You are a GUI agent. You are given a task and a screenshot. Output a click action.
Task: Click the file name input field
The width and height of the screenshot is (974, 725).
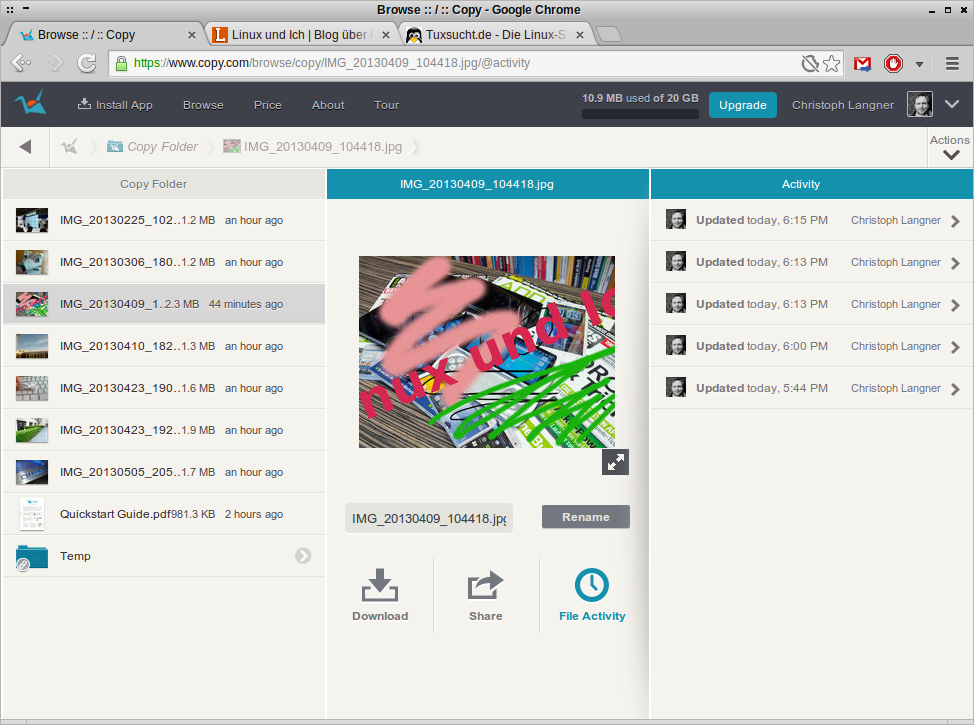[429, 518]
